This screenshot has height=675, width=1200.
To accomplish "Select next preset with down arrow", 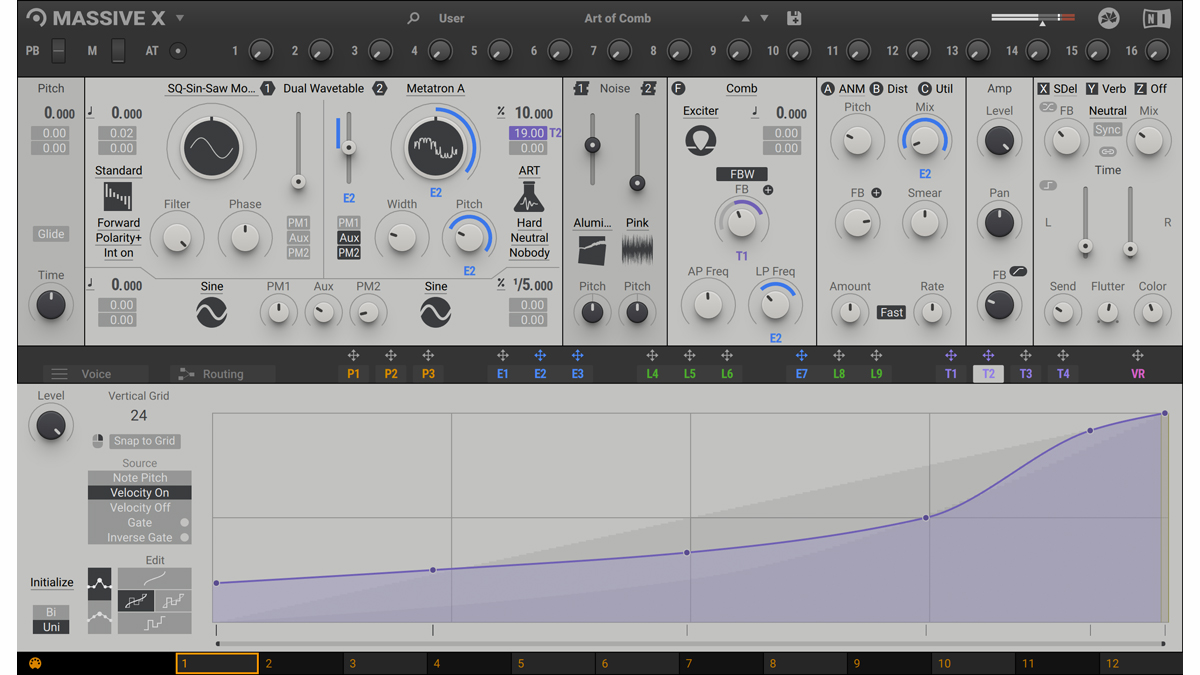I will coord(765,18).
